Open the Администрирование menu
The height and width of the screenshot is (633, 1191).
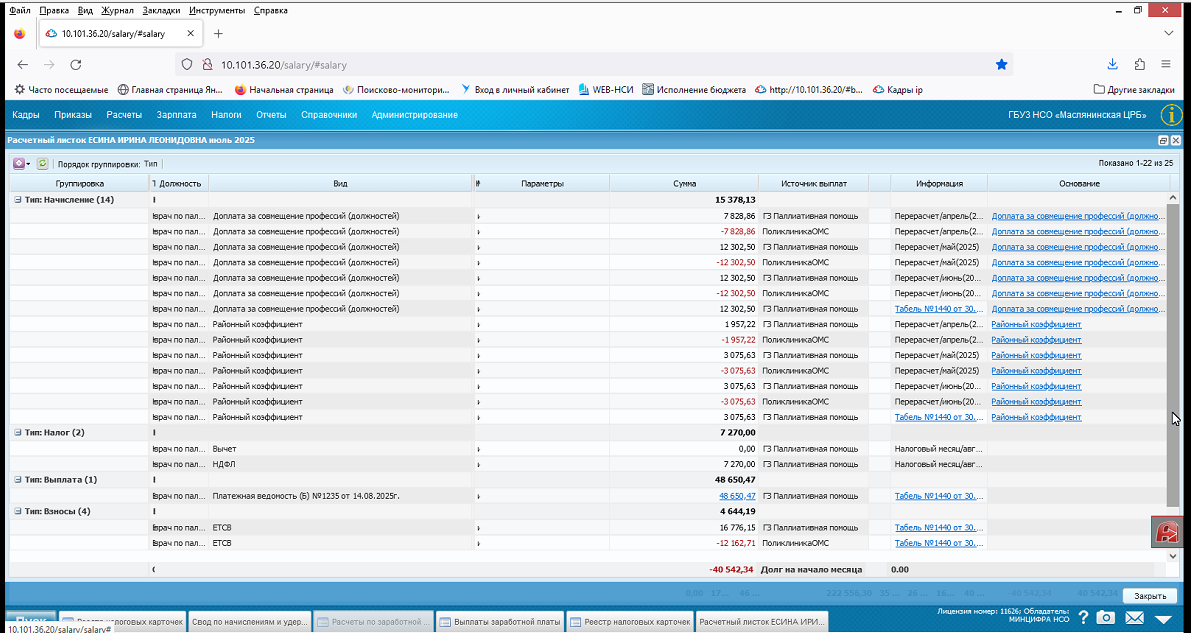pos(415,115)
